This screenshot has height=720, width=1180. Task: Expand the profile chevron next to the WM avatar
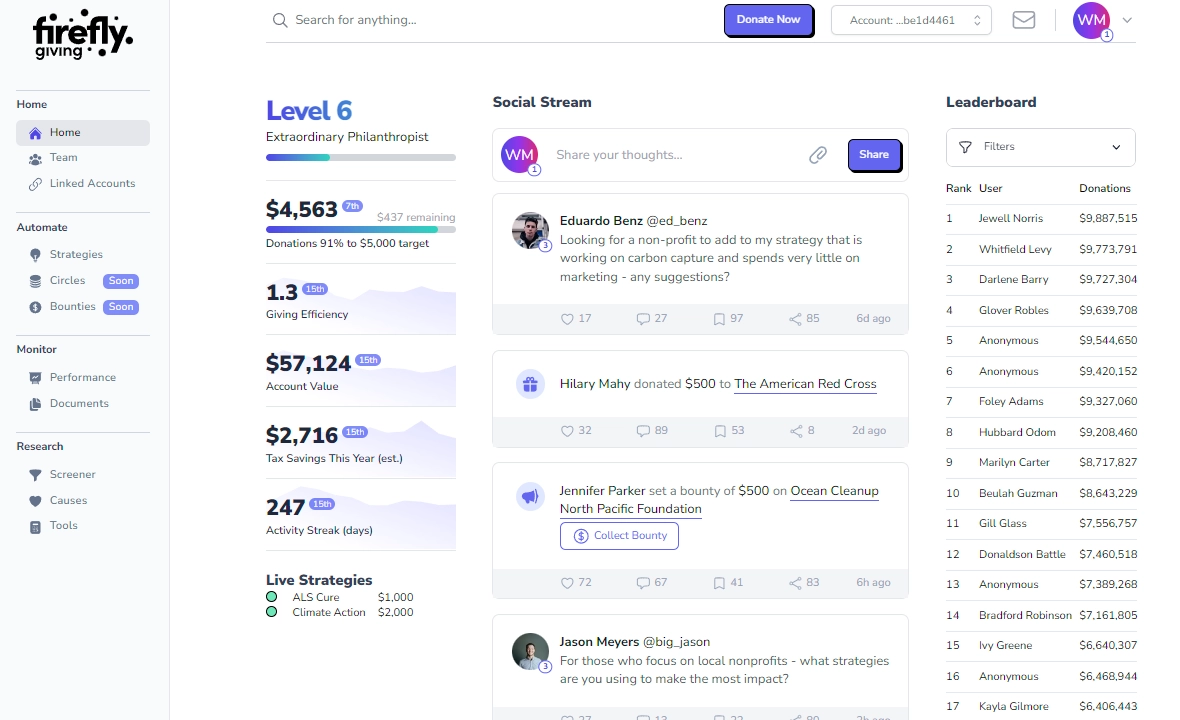tap(1127, 19)
